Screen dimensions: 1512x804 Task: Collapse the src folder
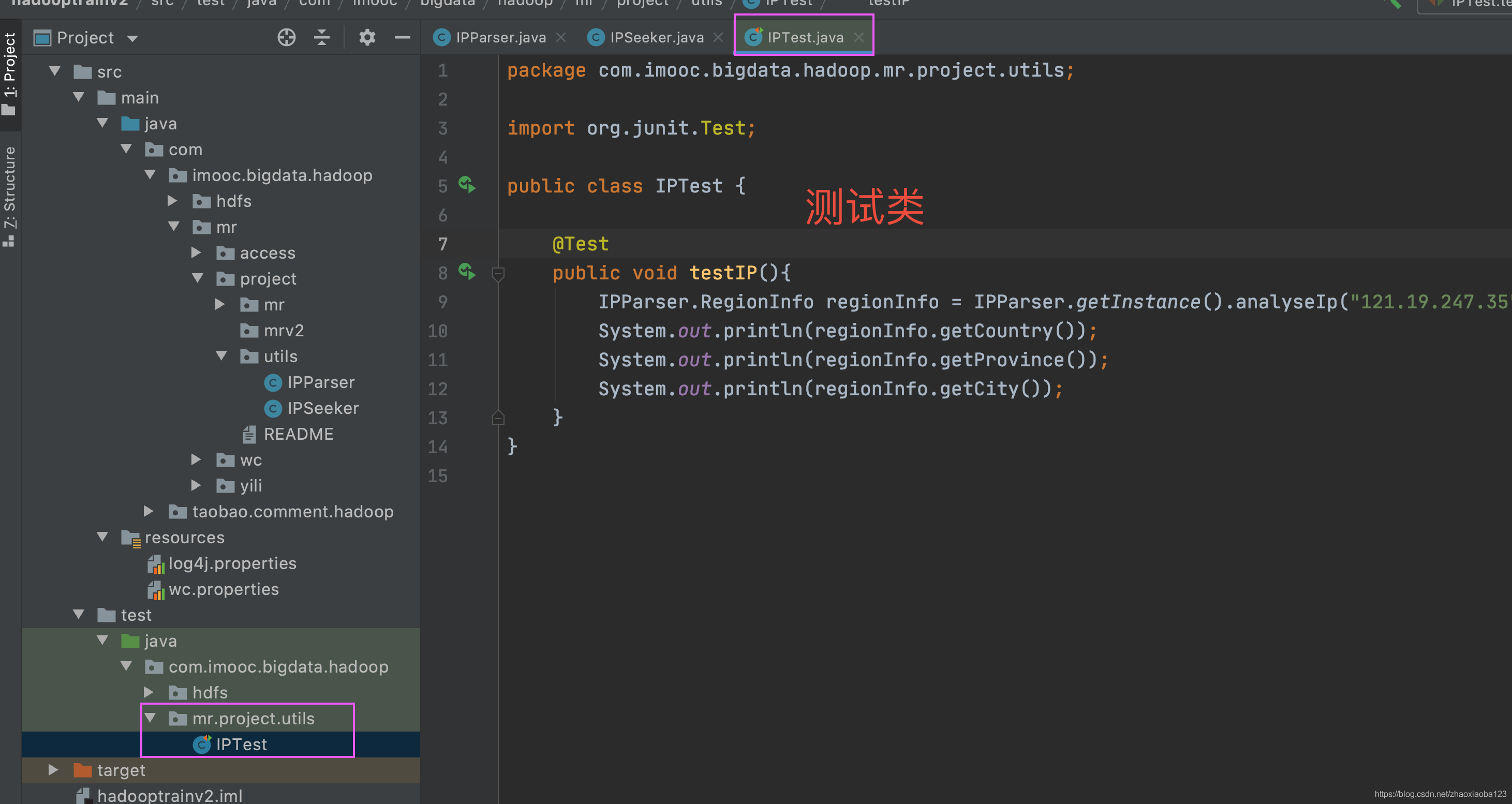click(55, 71)
